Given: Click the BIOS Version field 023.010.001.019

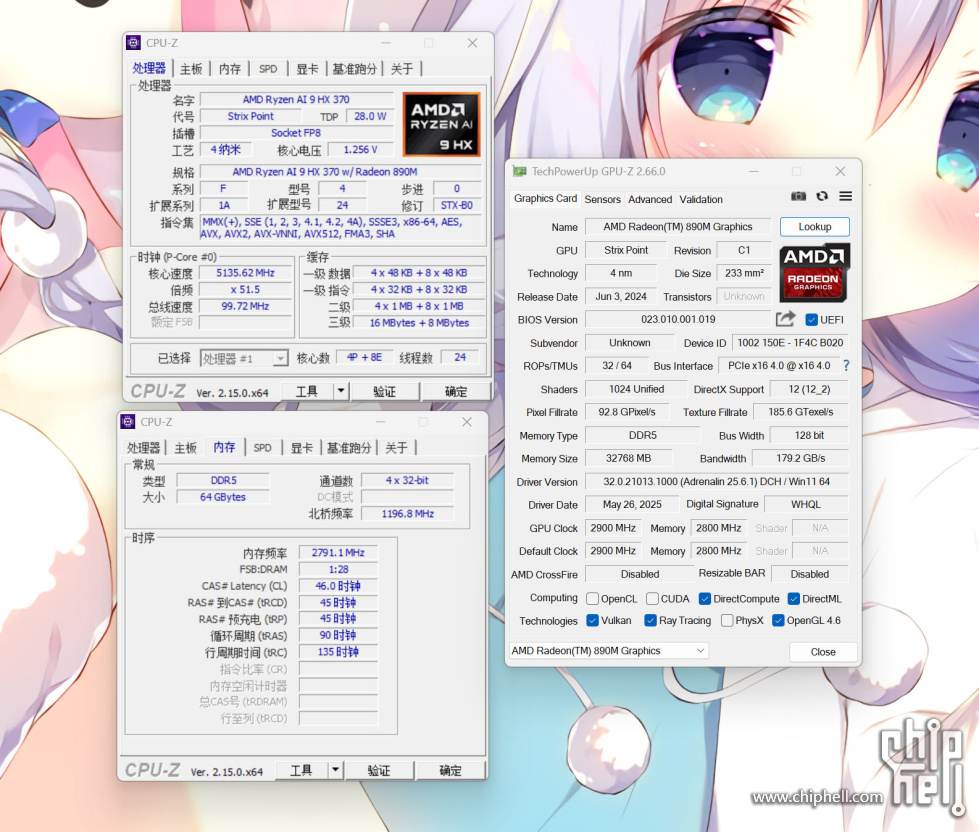Looking at the screenshot, I should (678, 319).
